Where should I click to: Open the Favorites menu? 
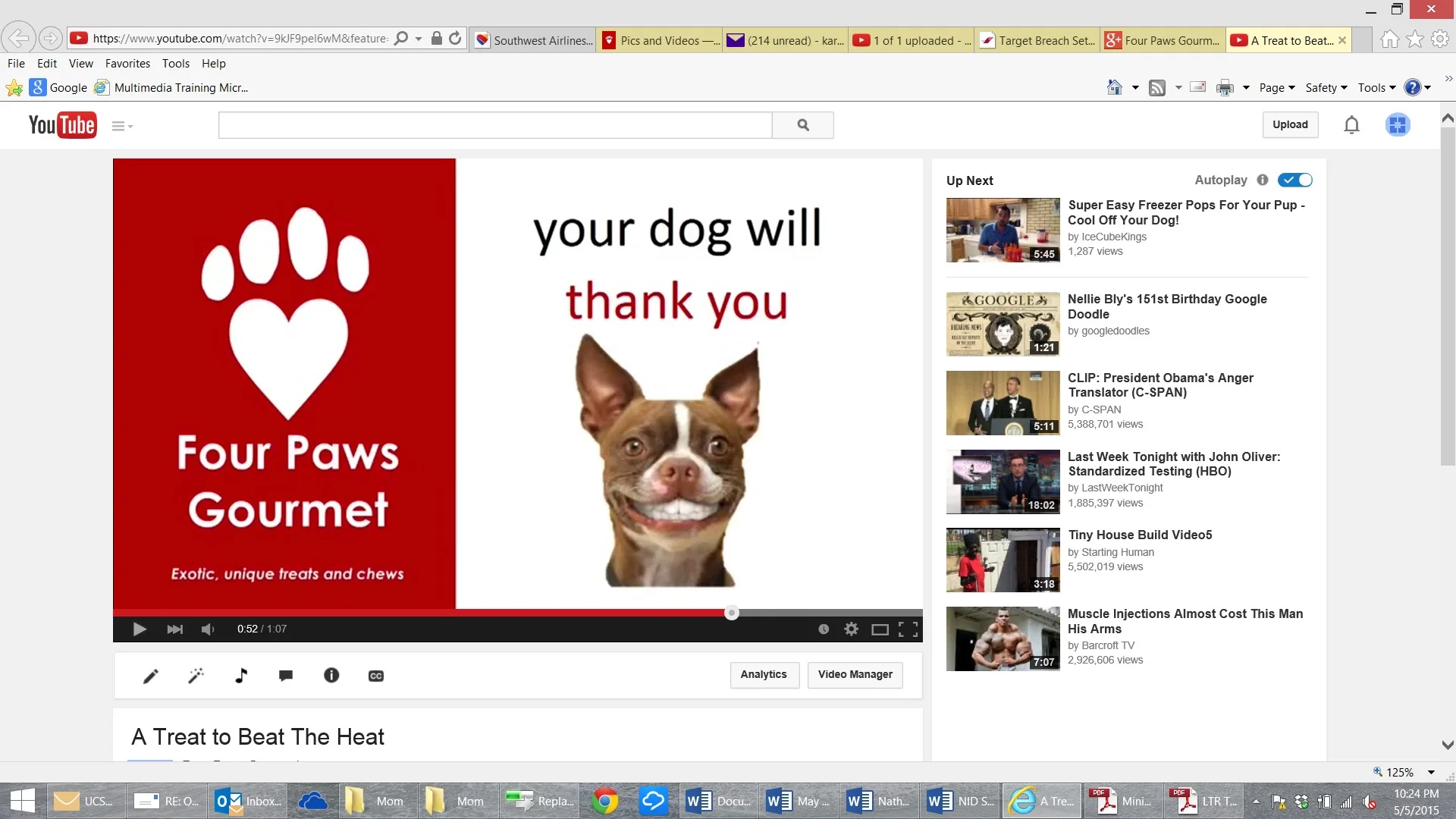point(127,64)
